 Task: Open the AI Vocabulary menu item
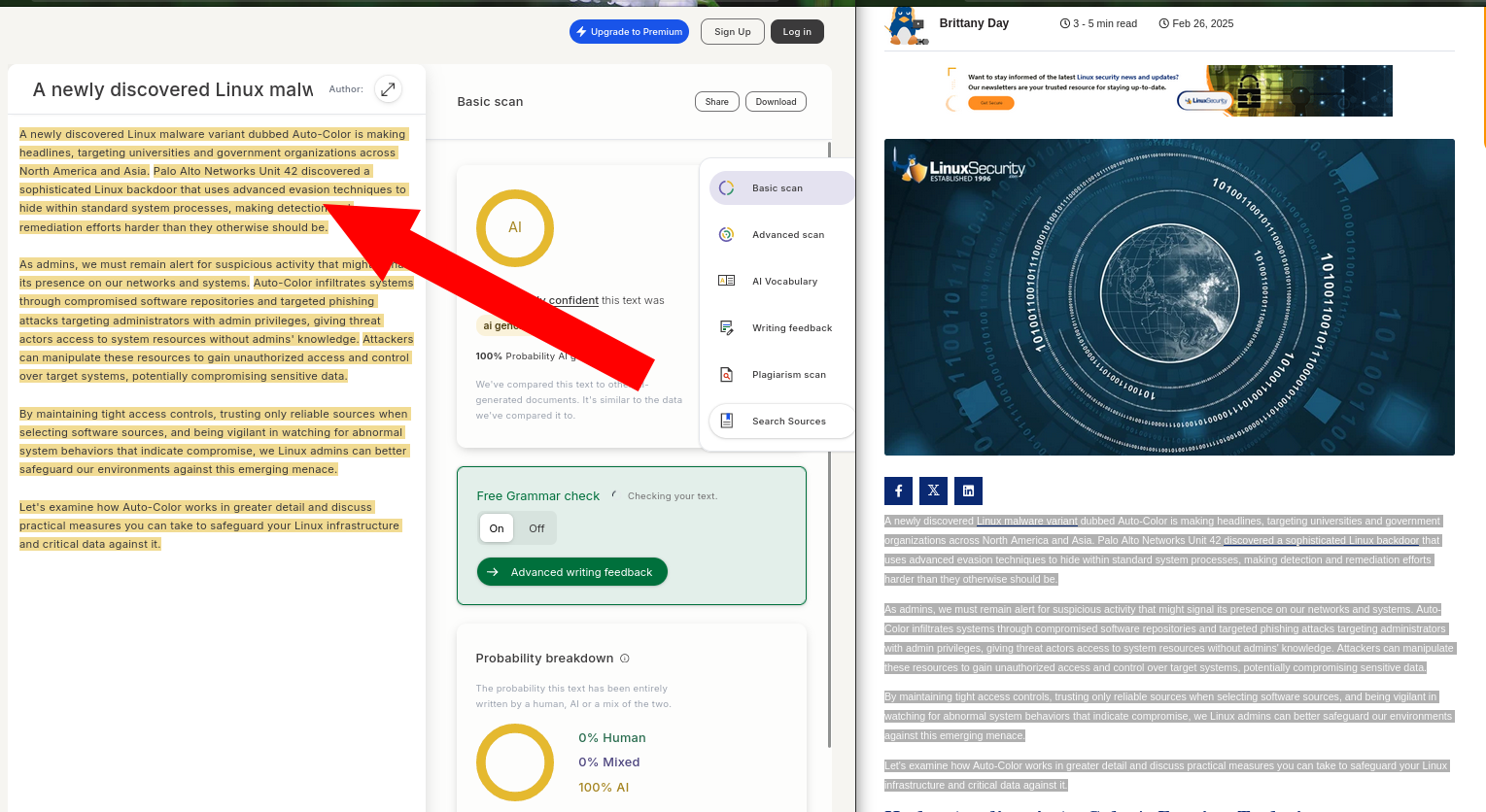click(x=782, y=282)
